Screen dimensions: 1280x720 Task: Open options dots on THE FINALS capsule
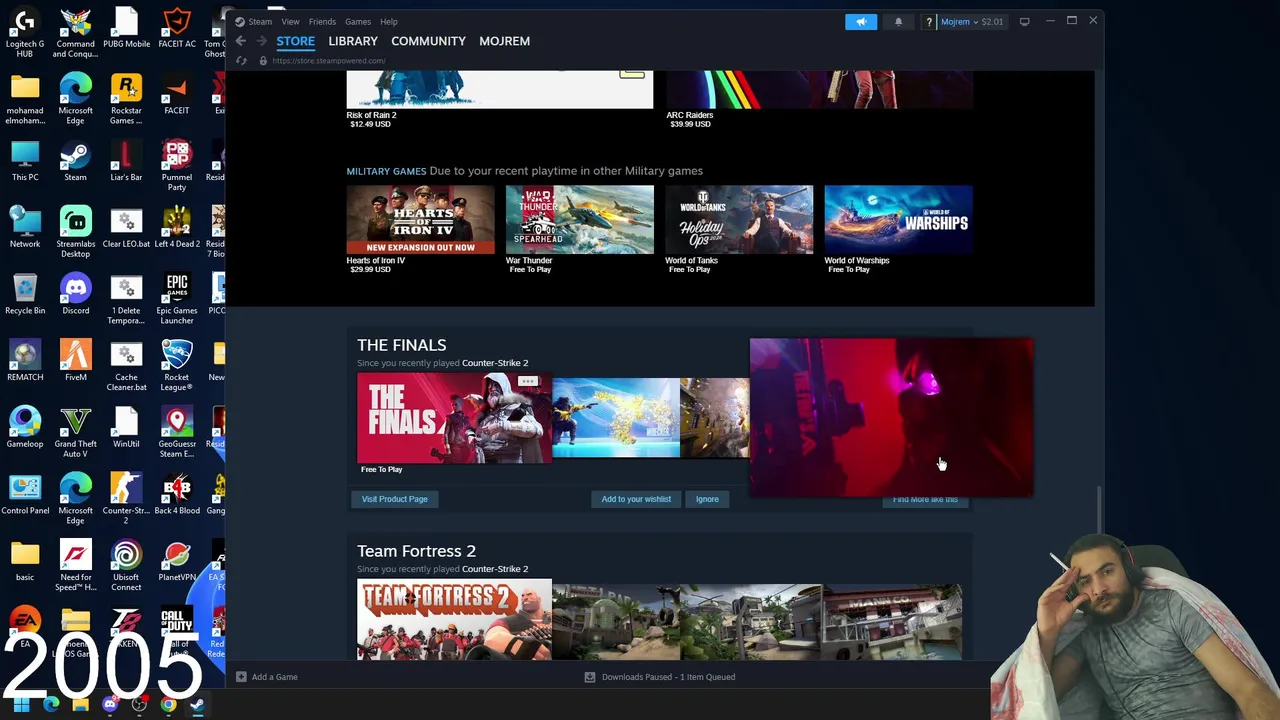coord(528,382)
